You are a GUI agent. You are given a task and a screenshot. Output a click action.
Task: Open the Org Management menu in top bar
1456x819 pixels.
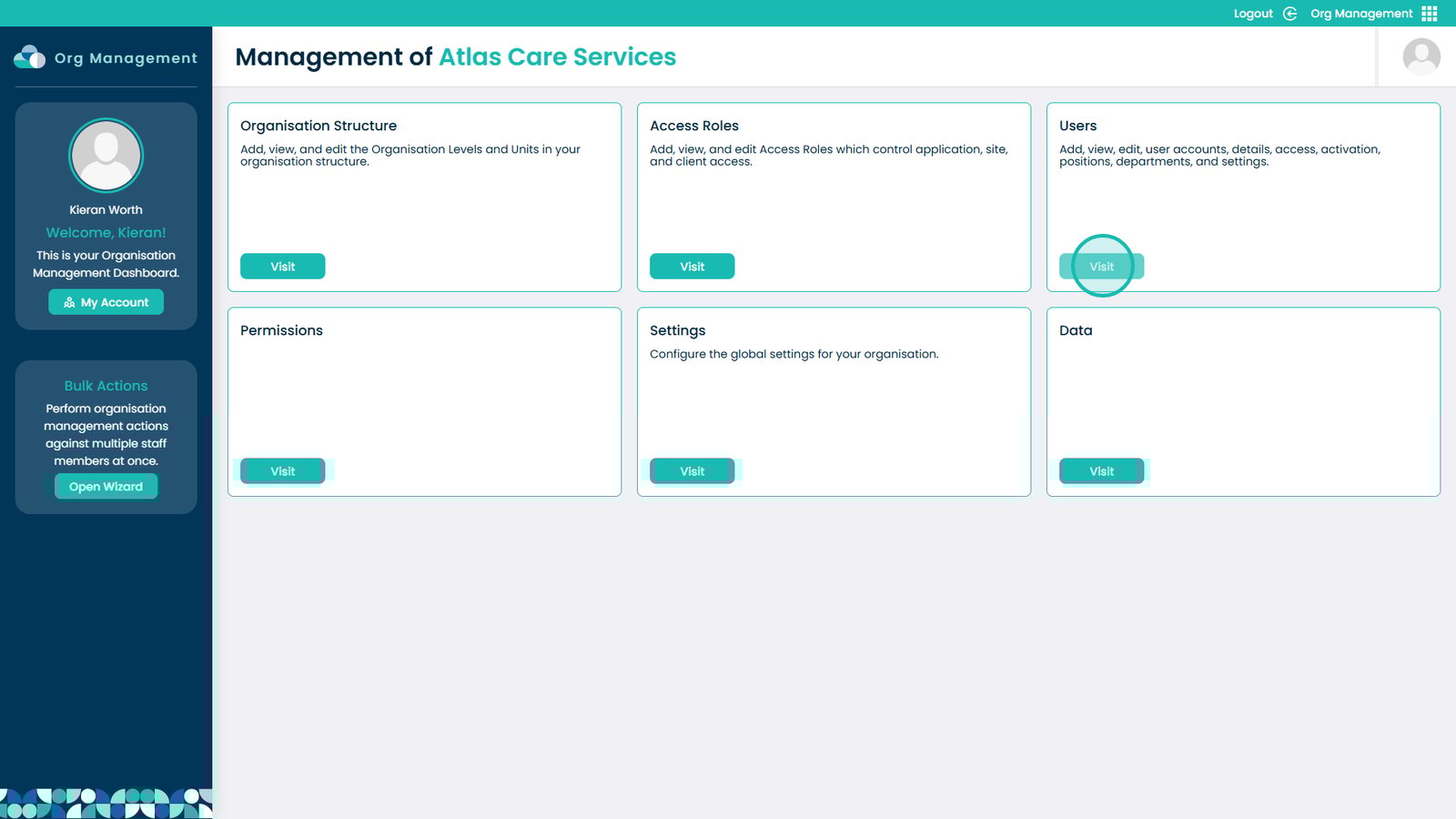(1360, 14)
